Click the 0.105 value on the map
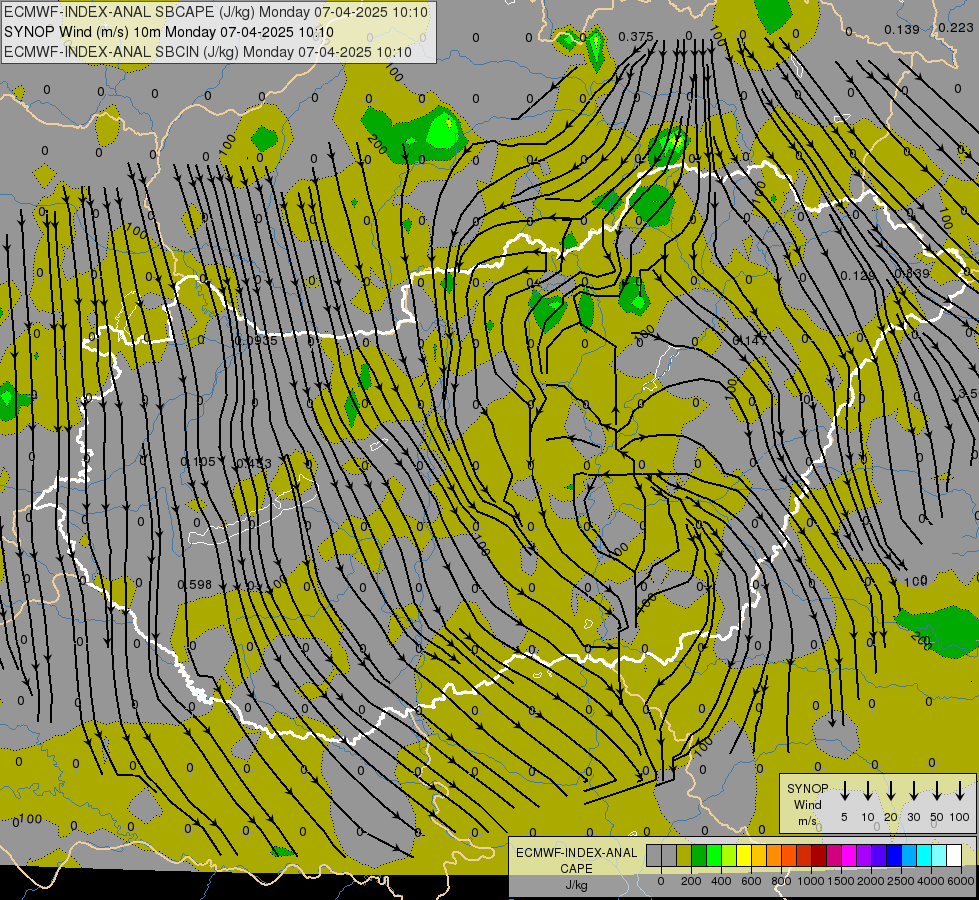Viewport: 979px width, 900px height. point(198,462)
